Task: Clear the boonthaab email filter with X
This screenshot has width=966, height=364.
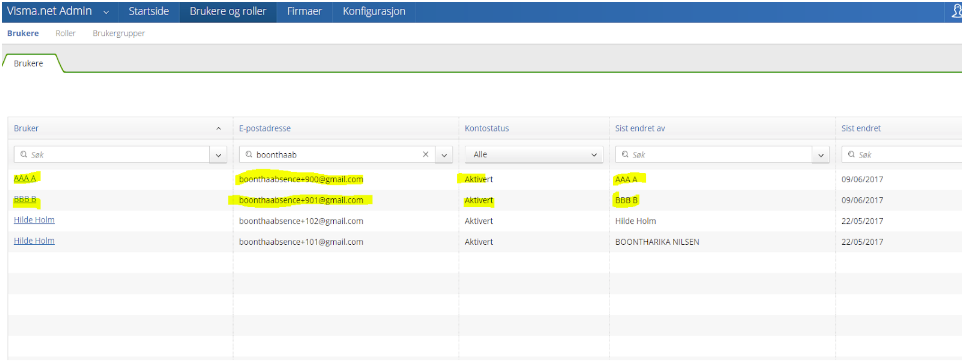Action: (x=425, y=155)
